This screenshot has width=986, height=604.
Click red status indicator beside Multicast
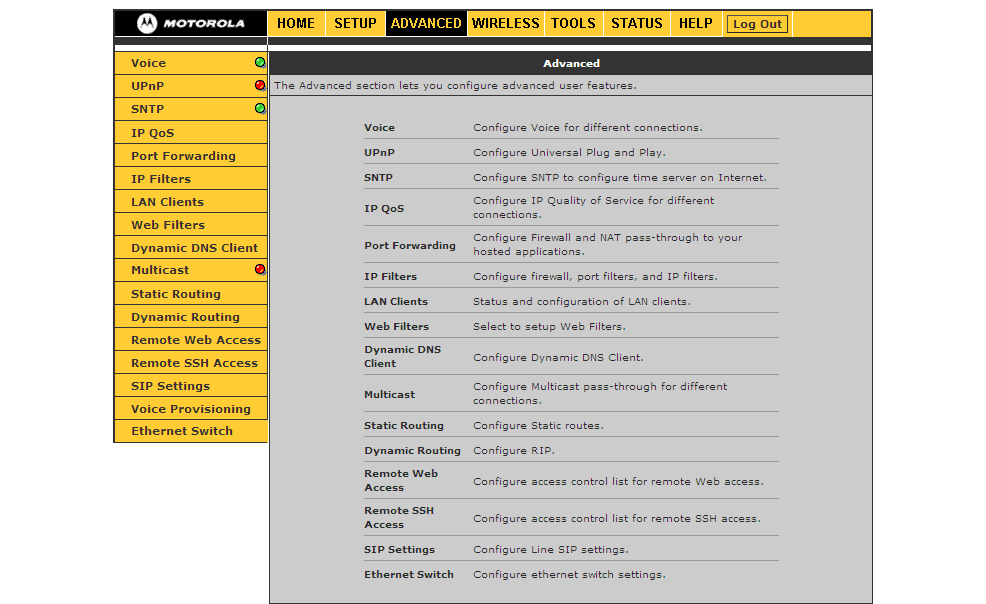(x=260, y=270)
